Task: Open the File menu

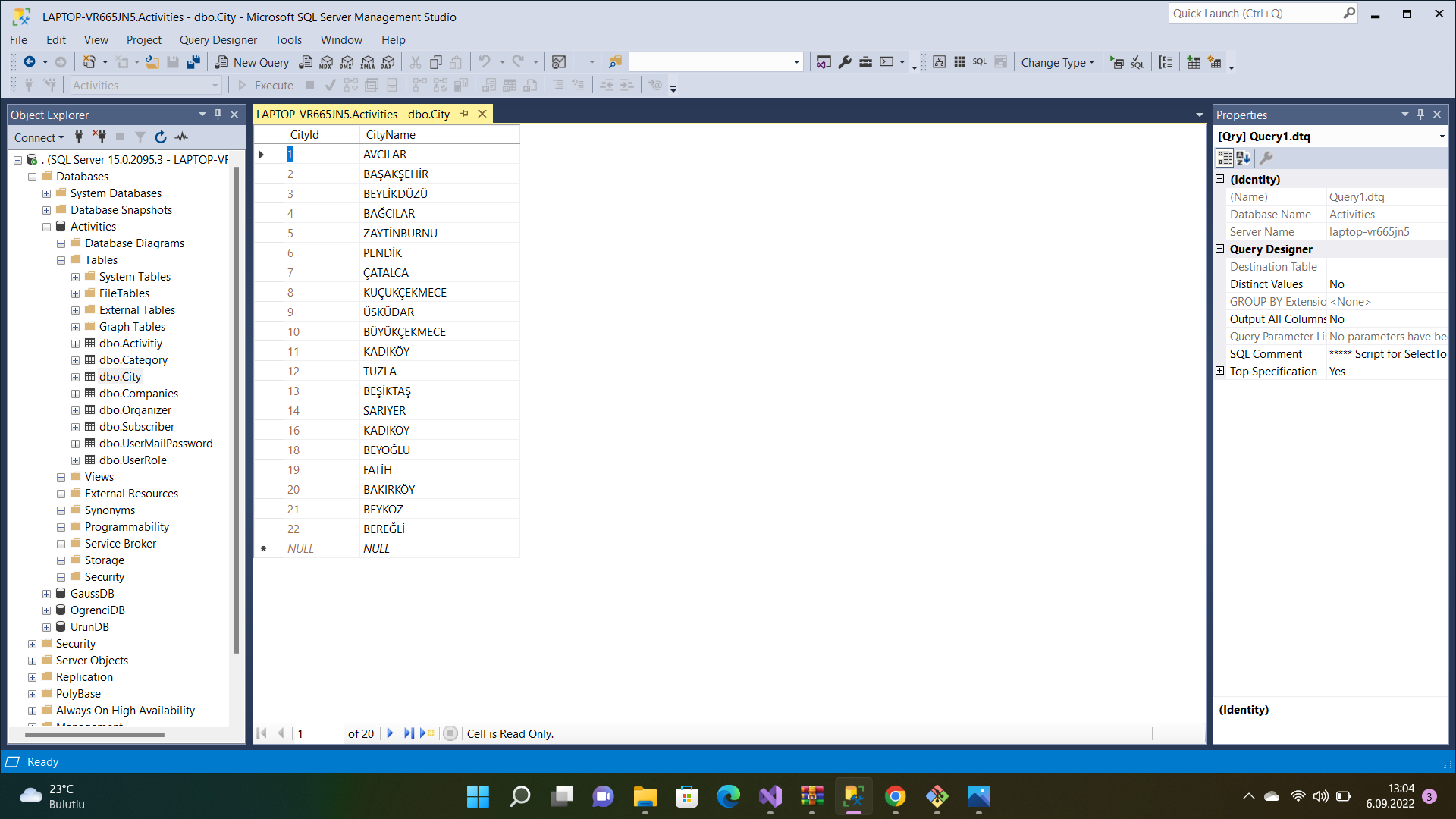Action: tap(18, 39)
